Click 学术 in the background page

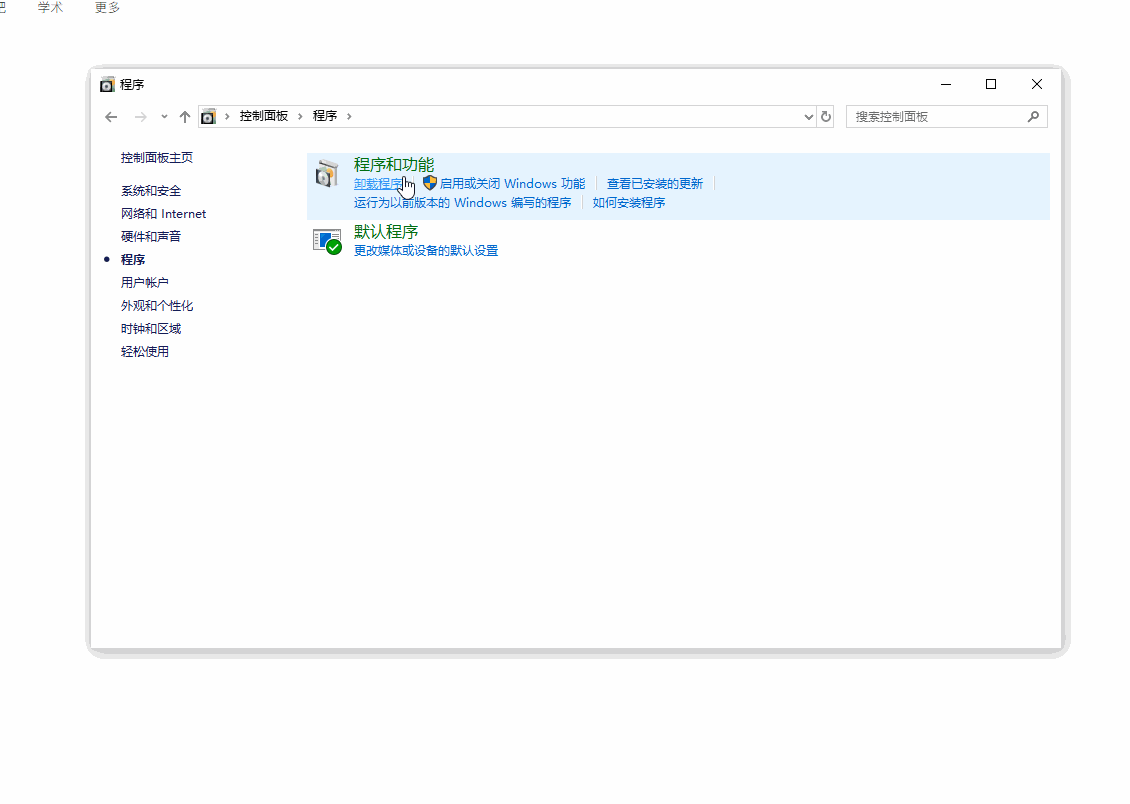pyautogui.click(x=50, y=7)
